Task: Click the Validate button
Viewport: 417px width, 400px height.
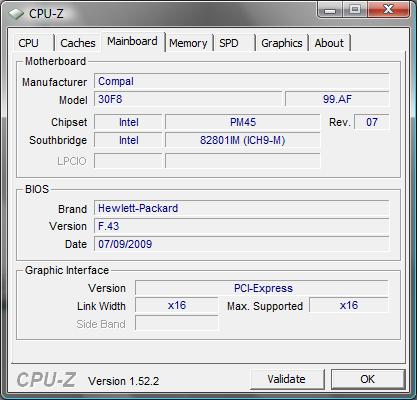Action: [287, 379]
